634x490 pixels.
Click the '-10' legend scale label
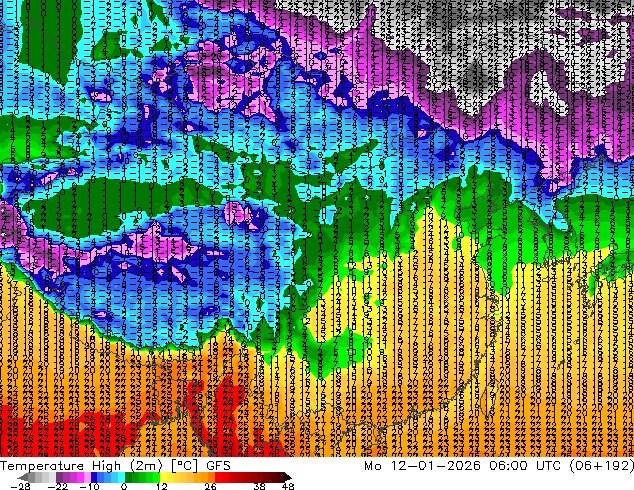pyautogui.click(x=89, y=486)
